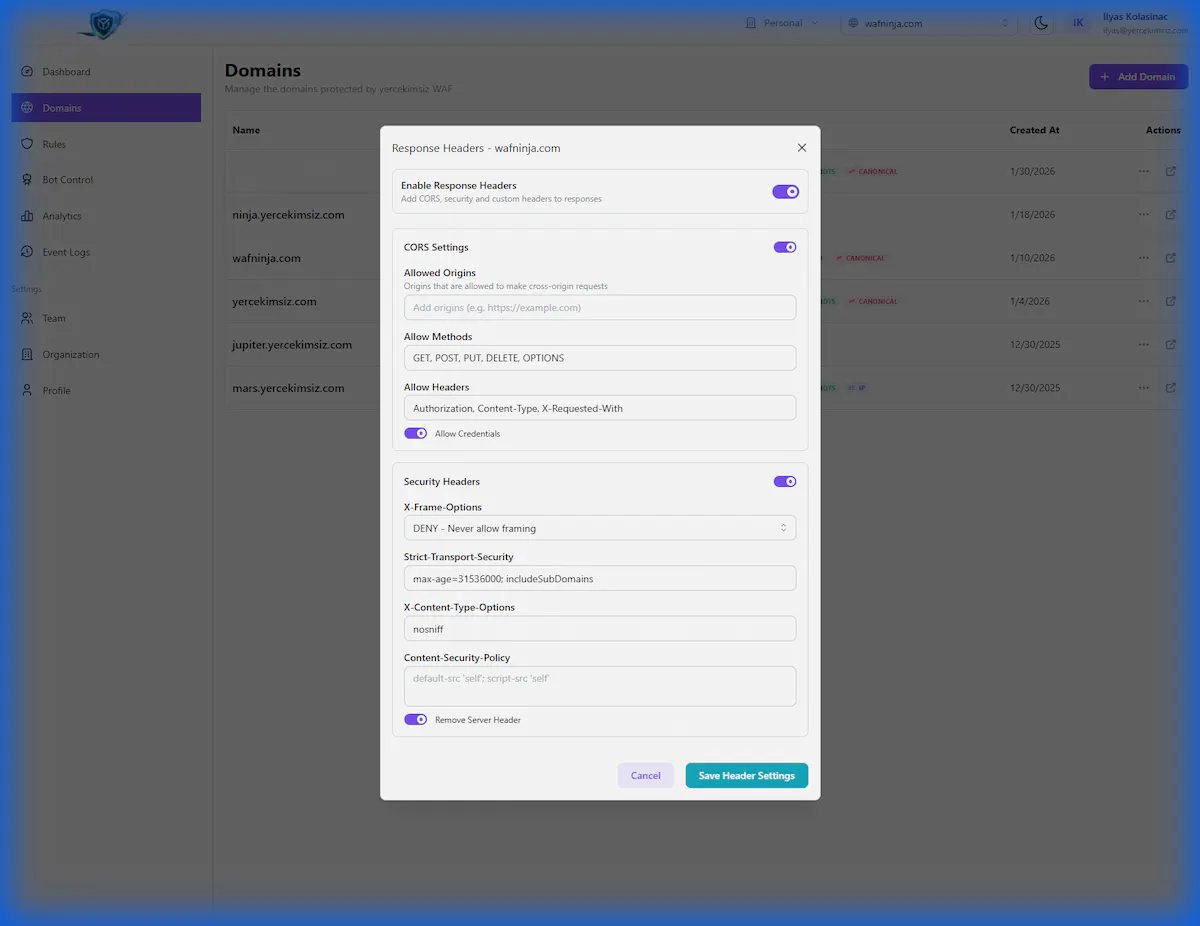The image size is (1200, 926).
Task: Open the X-Frame-Options dropdown
Action: (600, 528)
